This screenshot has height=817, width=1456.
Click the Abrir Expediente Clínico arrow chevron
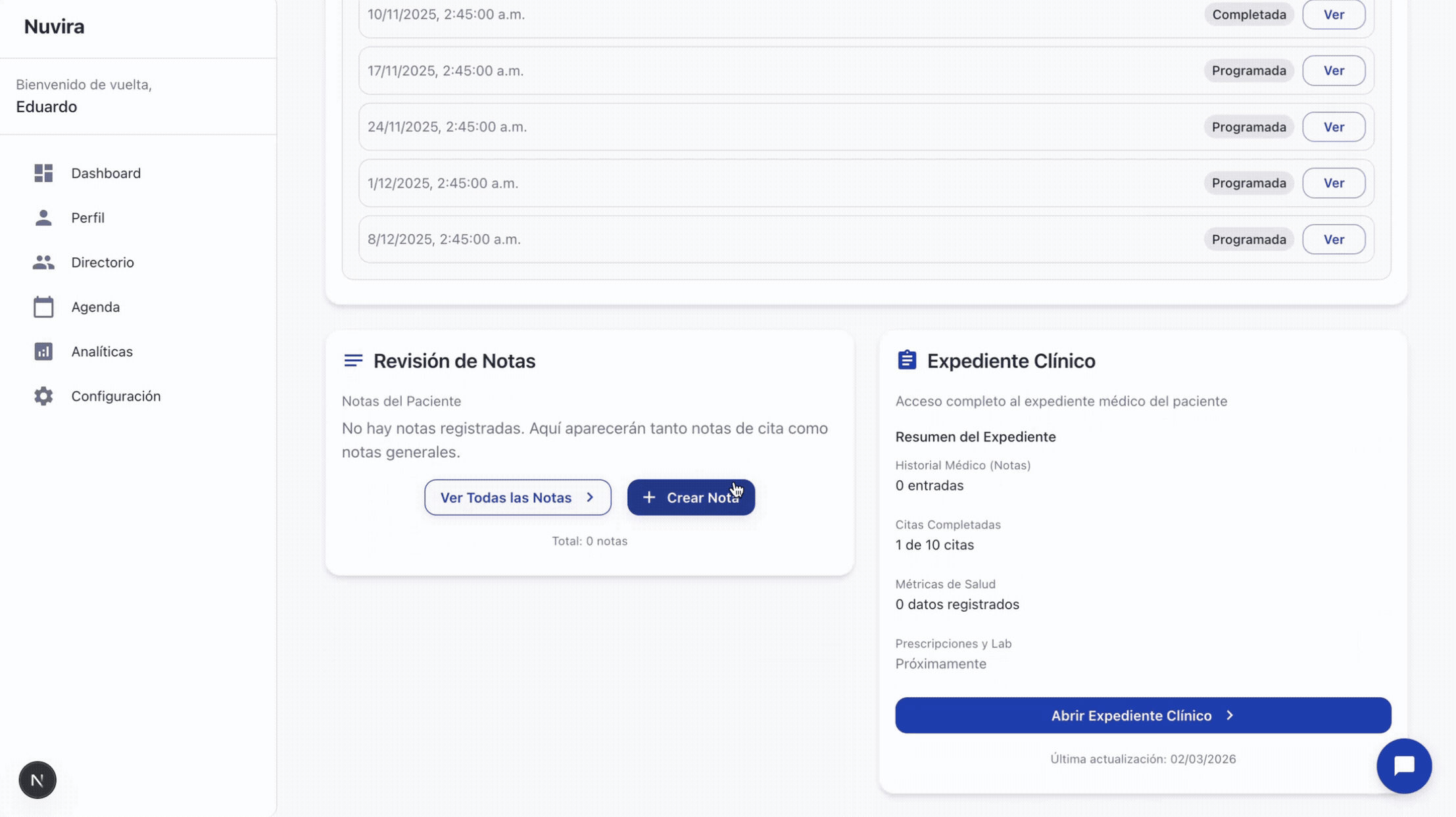click(1230, 715)
